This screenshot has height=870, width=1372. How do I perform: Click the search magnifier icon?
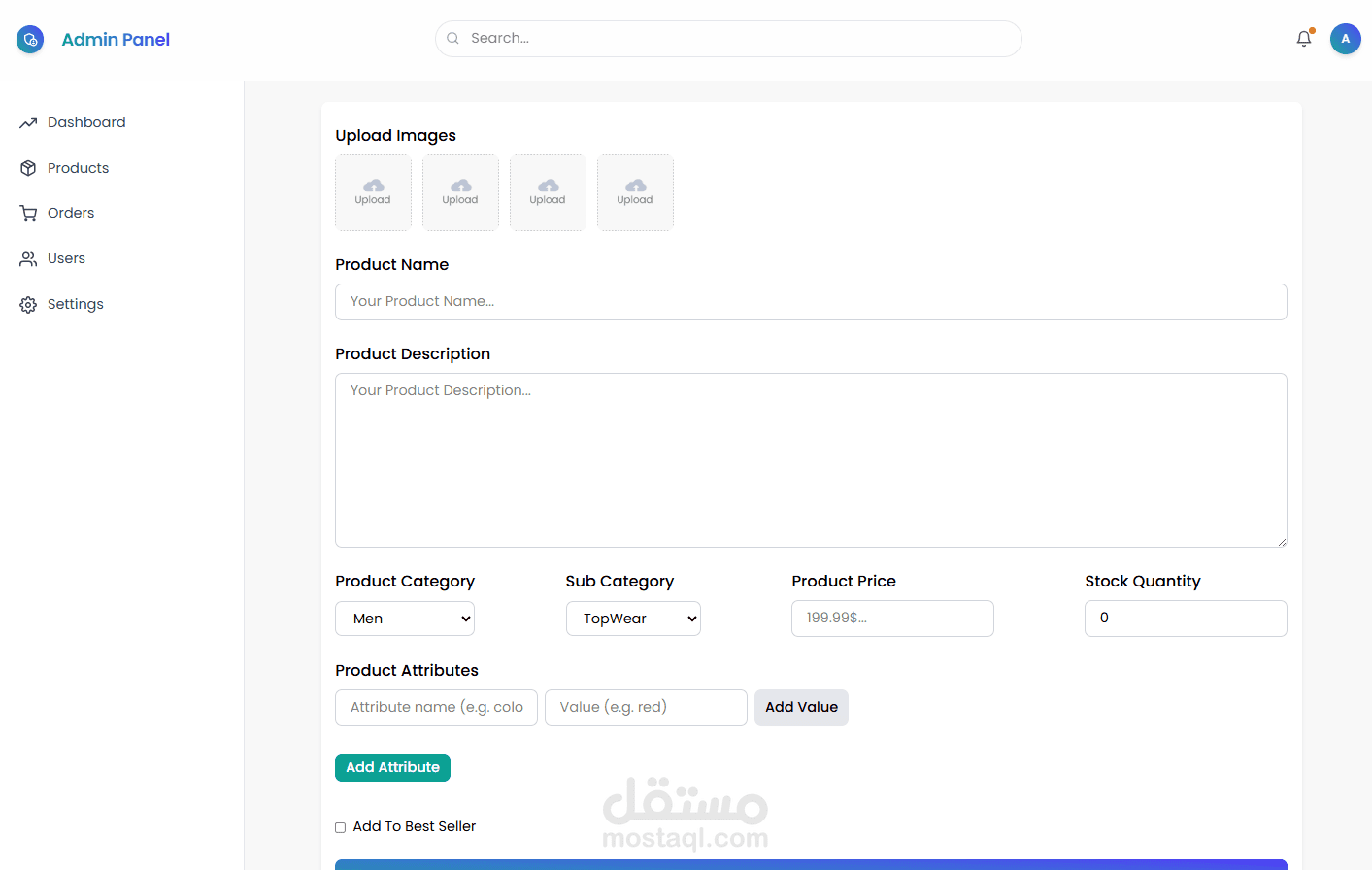[x=452, y=39]
